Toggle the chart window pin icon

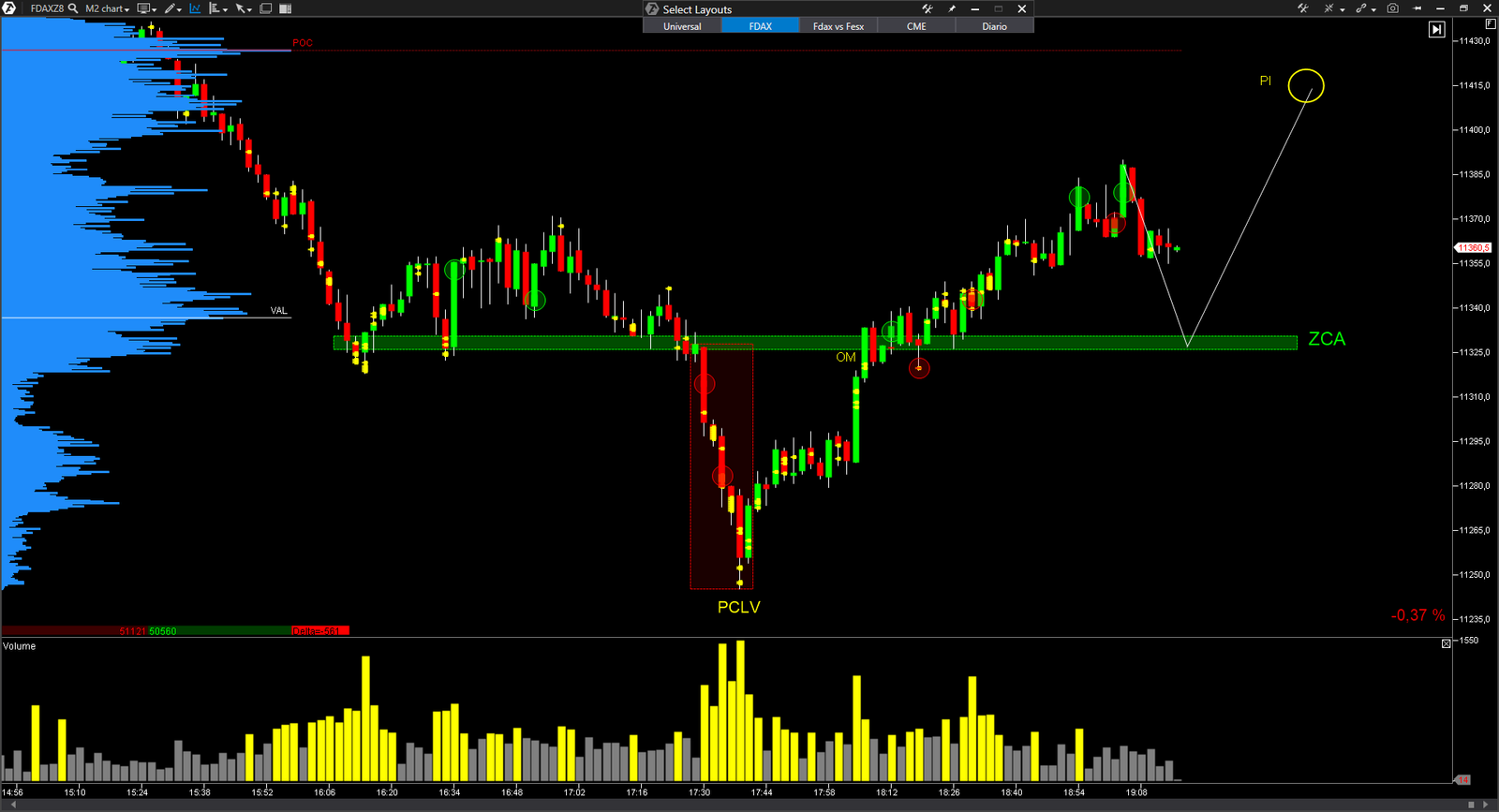[x=1417, y=8]
